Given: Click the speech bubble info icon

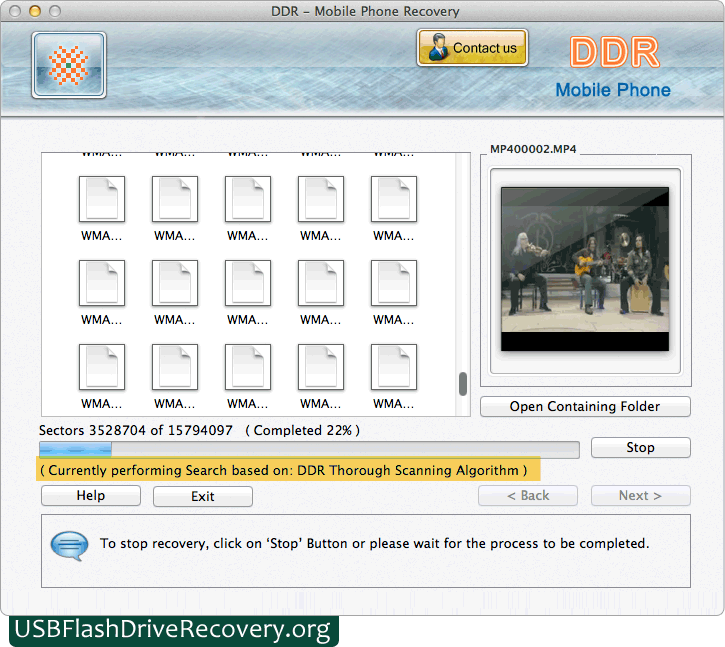Looking at the screenshot, I should coord(69,546).
